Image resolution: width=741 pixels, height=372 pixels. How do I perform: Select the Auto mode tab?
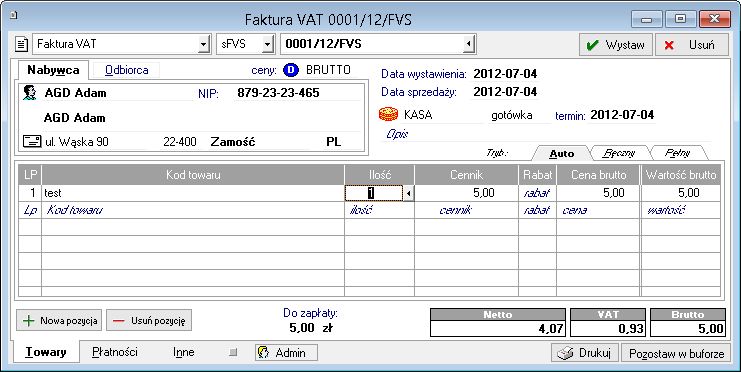pos(562,153)
